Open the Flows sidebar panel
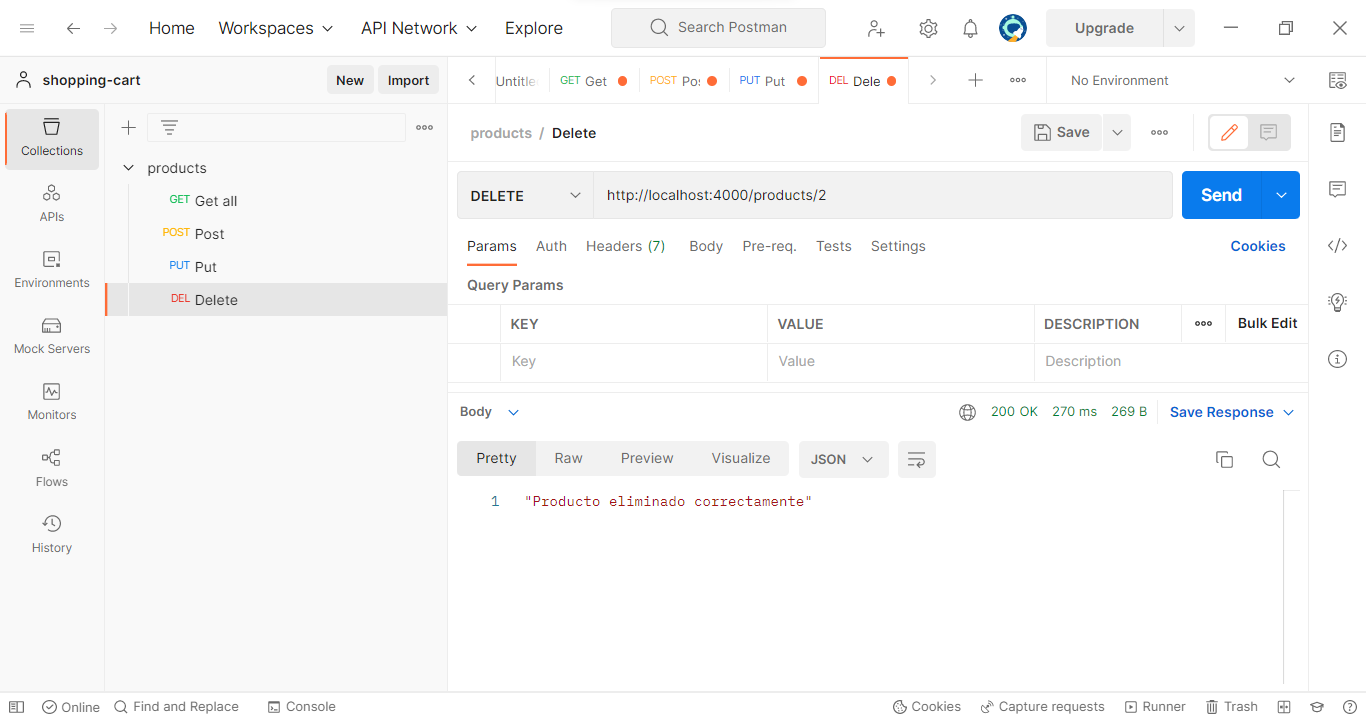Screen dimensions: 1366x716 tap(51, 466)
